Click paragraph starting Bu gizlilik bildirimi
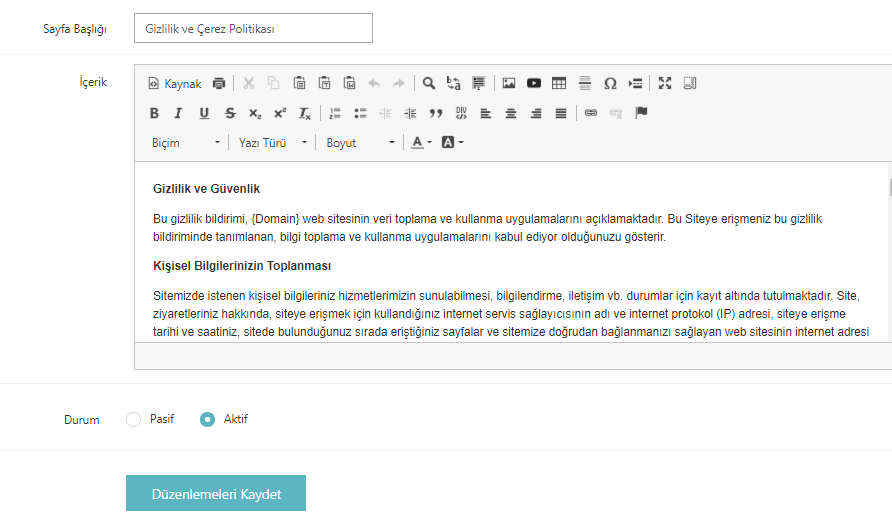 488,228
